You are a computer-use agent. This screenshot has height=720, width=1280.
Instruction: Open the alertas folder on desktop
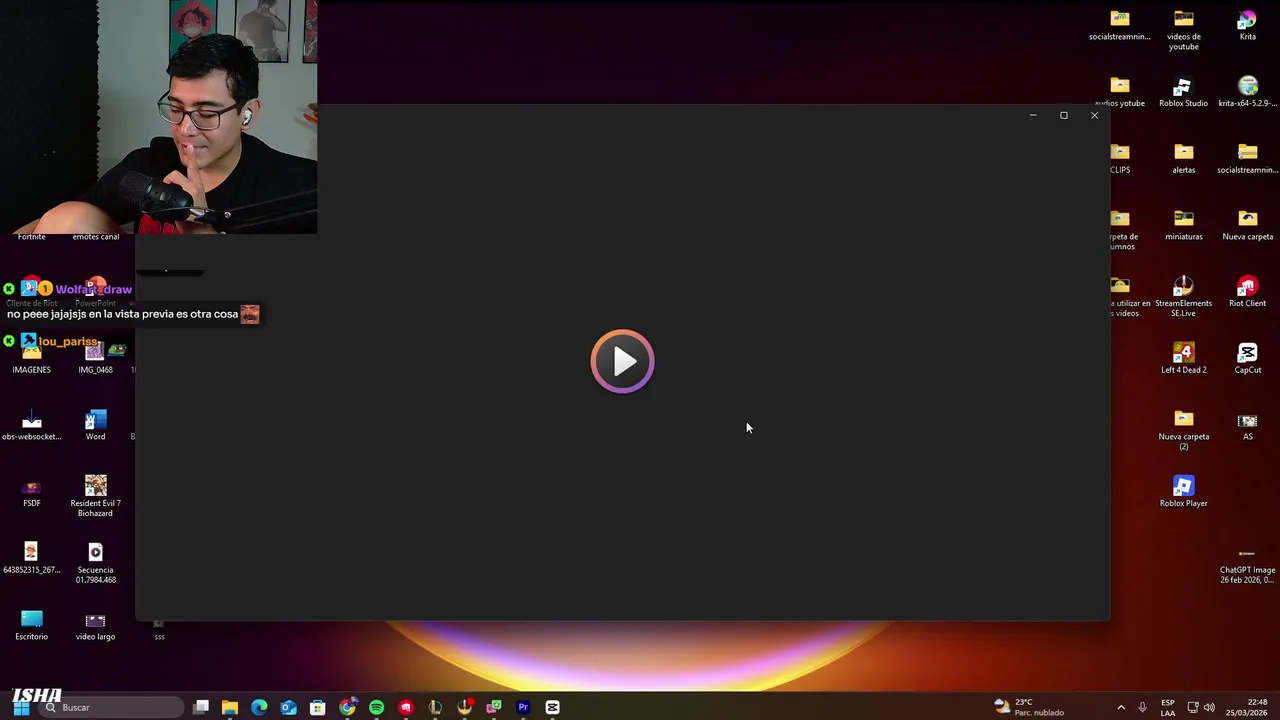[x=1183, y=159]
